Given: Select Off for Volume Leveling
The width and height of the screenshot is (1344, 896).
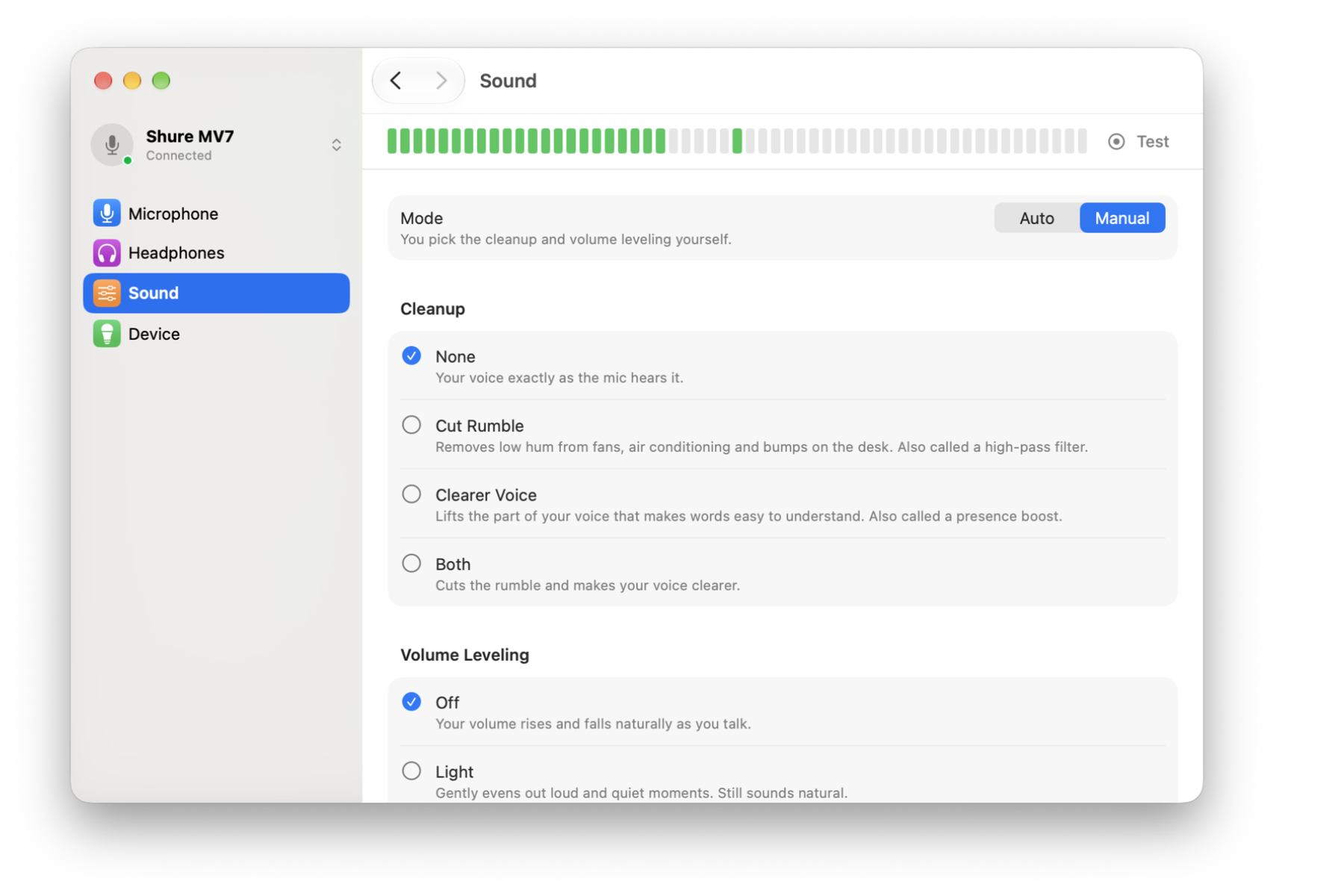Looking at the screenshot, I should [411, 702].
